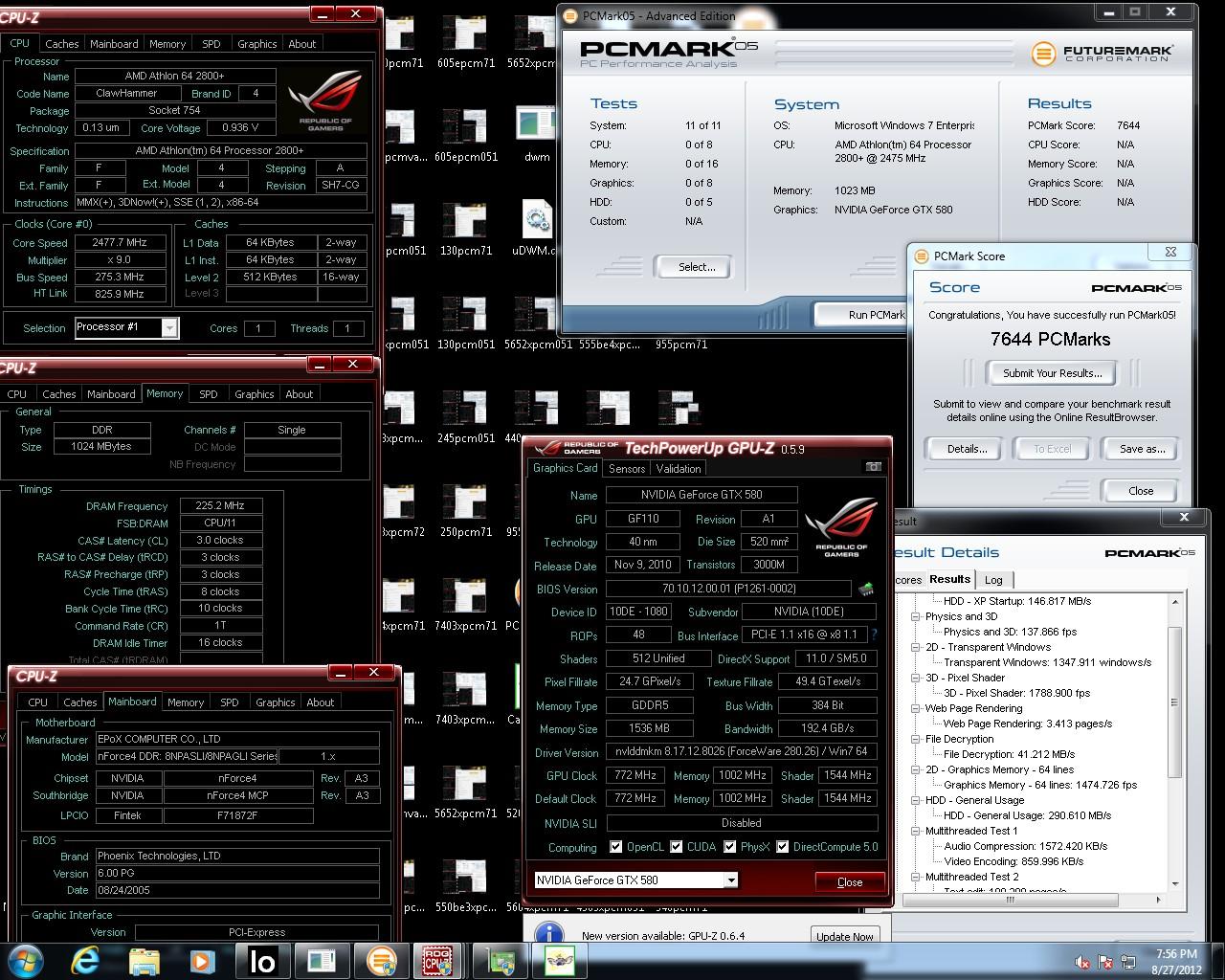Click Update Now in GPU-Z notice

[x=844, y=937]
